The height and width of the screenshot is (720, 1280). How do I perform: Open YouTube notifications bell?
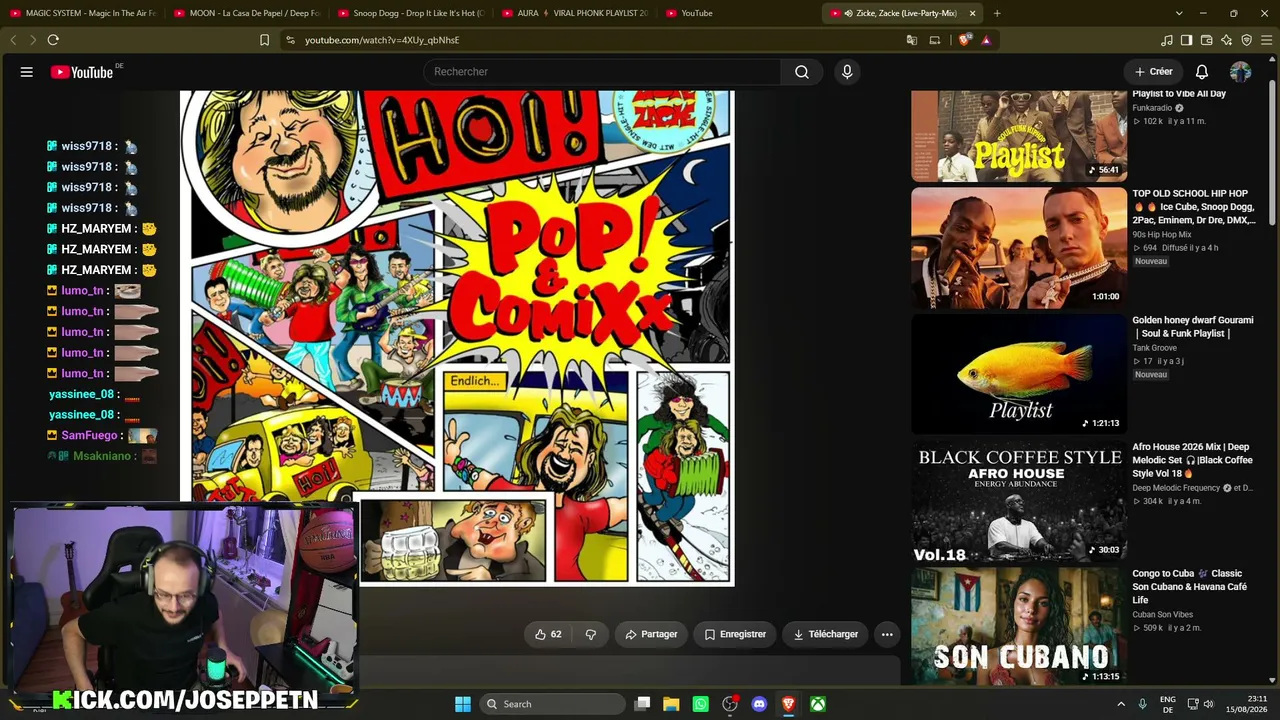(x=1202, y=72)
